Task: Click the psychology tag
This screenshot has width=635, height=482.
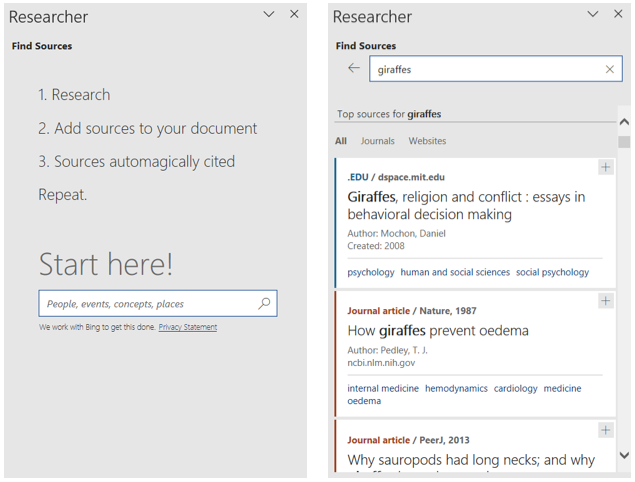Action: click(x=371, y=272)
